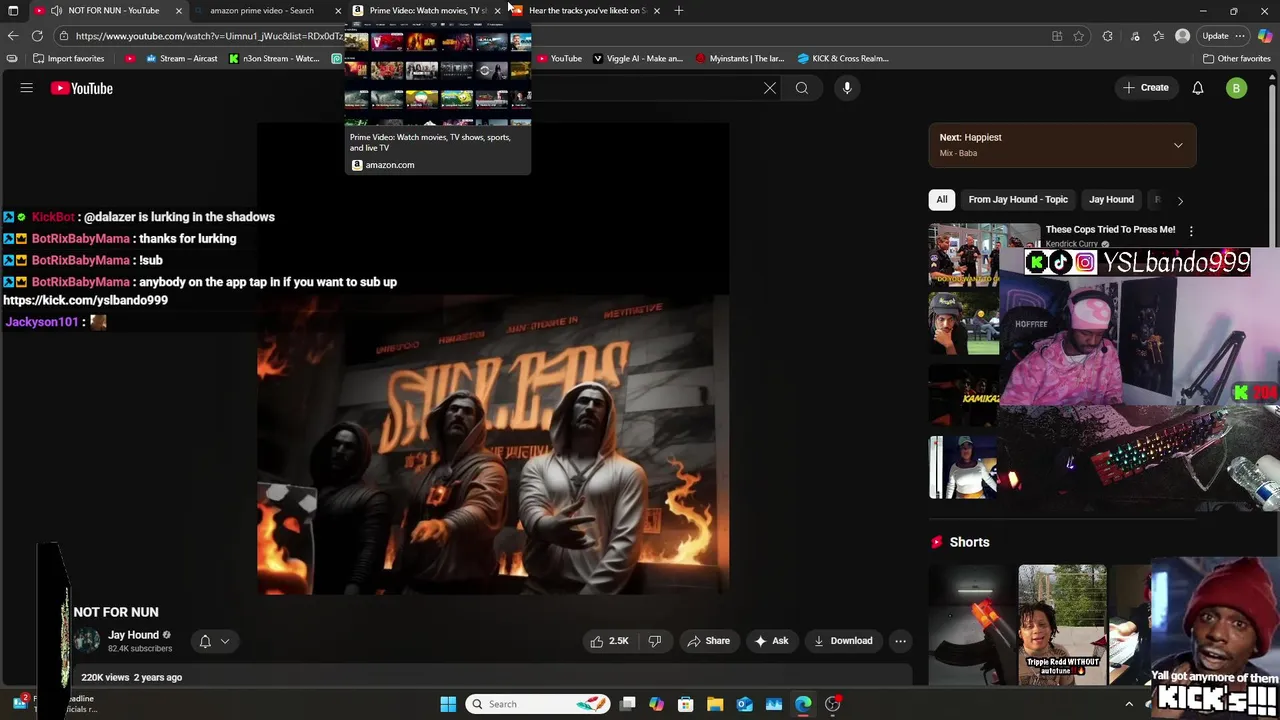
Task: Open KICK & Cross Realm bookmark
Action: click(x=843, y=58)
